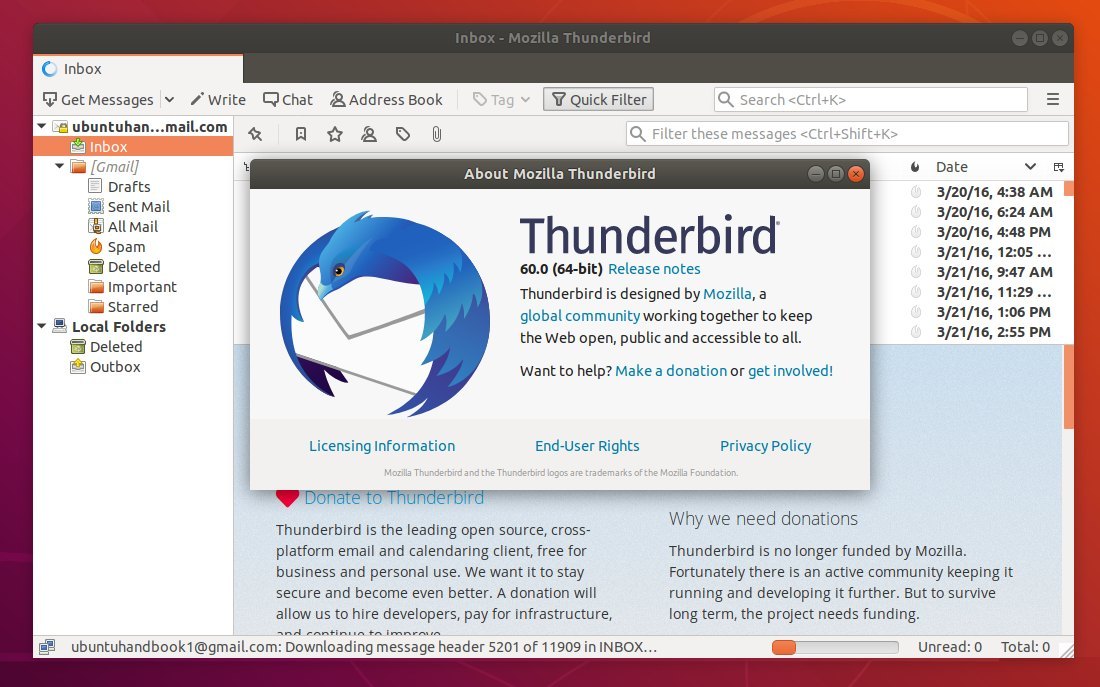1100x687 pixels.
Task: Select the message dated 3/20/16, 6:24 AM
Action: 994,212
